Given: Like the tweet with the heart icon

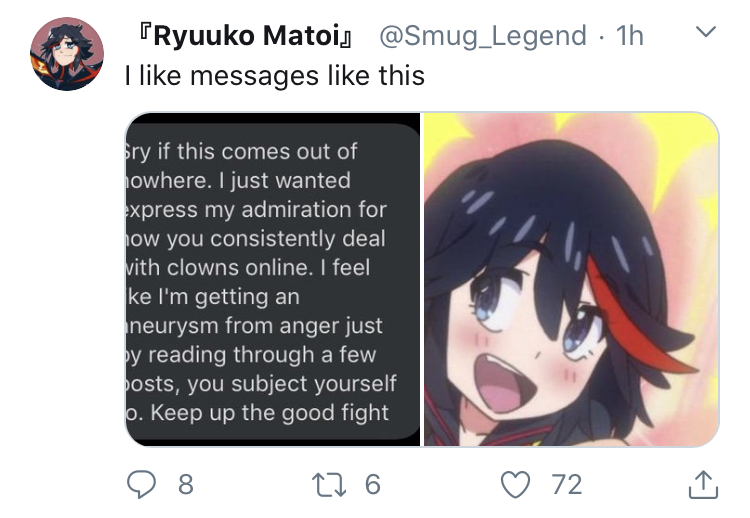Looking at the screenshot, I should [x=515, y=484].
